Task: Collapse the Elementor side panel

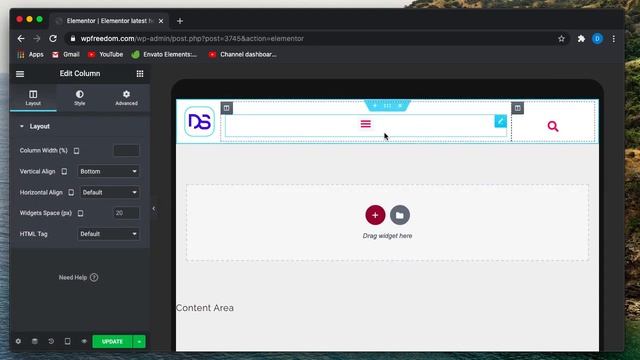Action: [153, 209]
